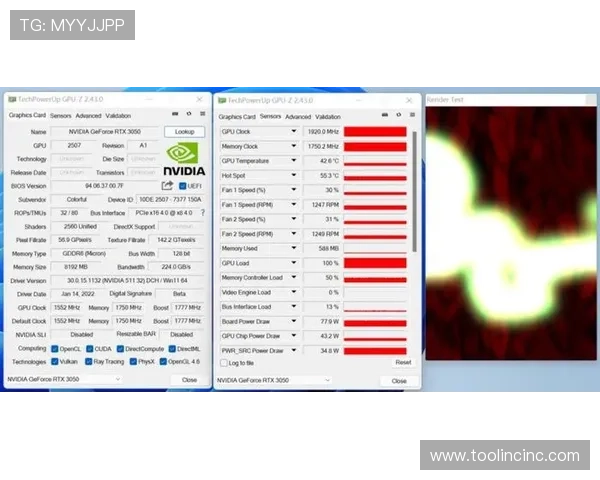Screen dimensions: 600x480
Task: Switch to Advanced tab in left window
Action: 88,116
